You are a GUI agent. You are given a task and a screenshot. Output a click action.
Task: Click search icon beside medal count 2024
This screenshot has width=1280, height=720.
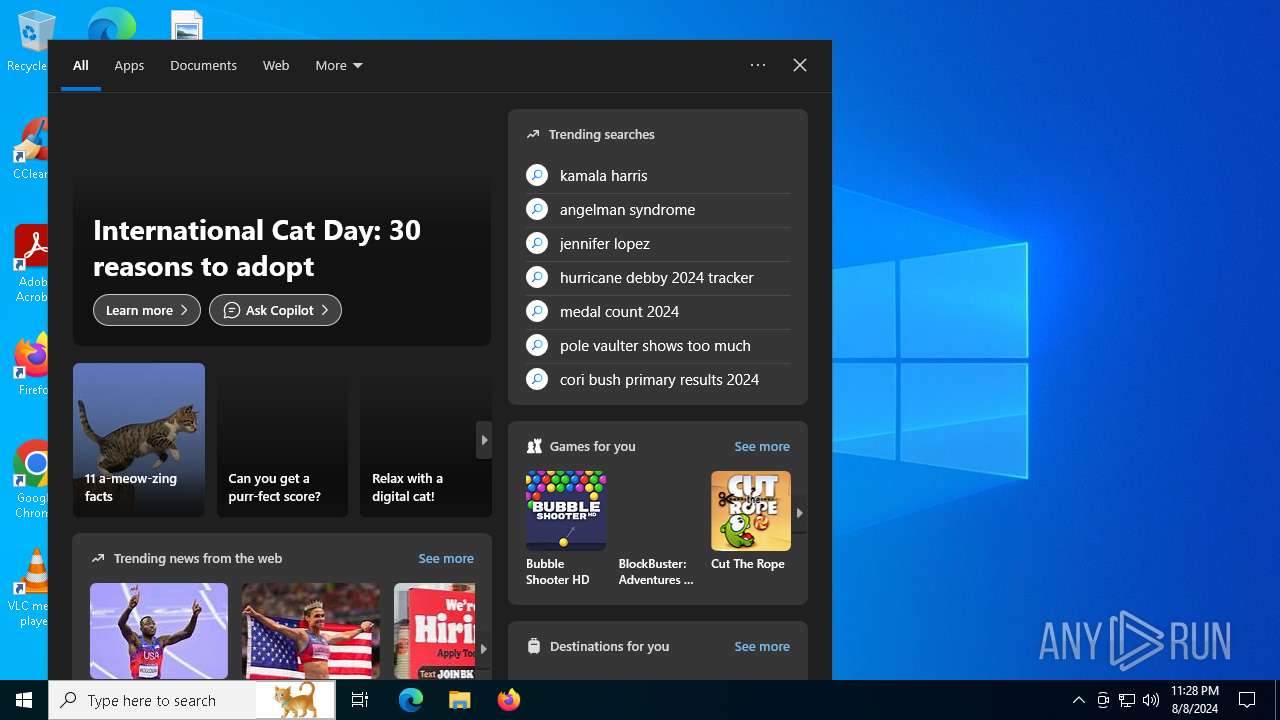[537, 311]
